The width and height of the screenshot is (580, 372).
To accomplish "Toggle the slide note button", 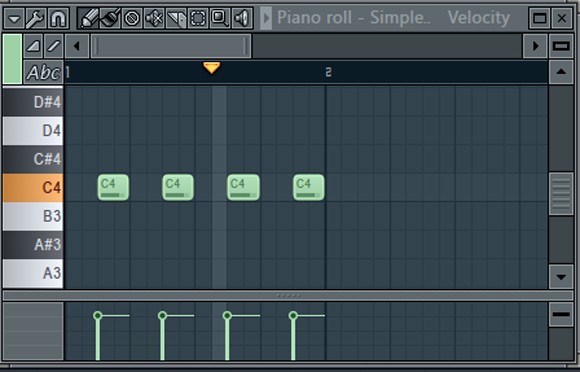I will point(54,46).
